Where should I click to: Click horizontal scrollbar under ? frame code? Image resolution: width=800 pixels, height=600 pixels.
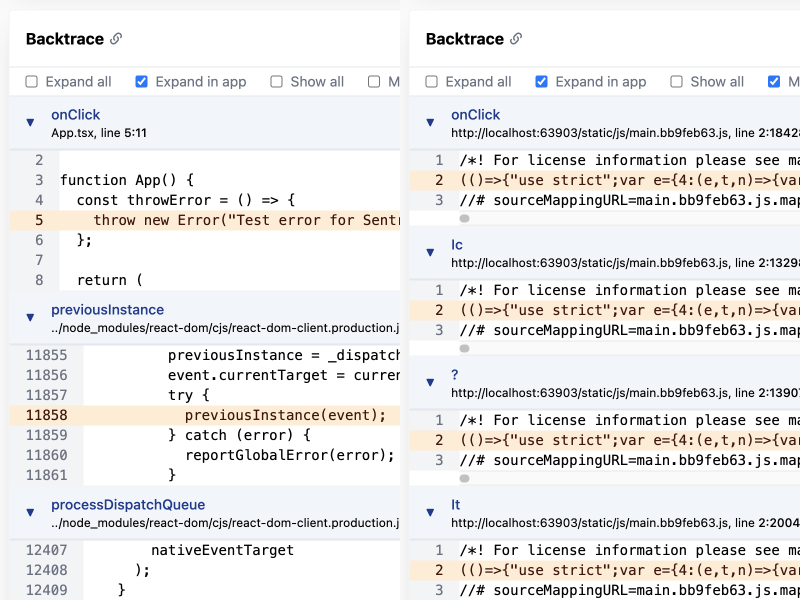click(x=464, y=479)
